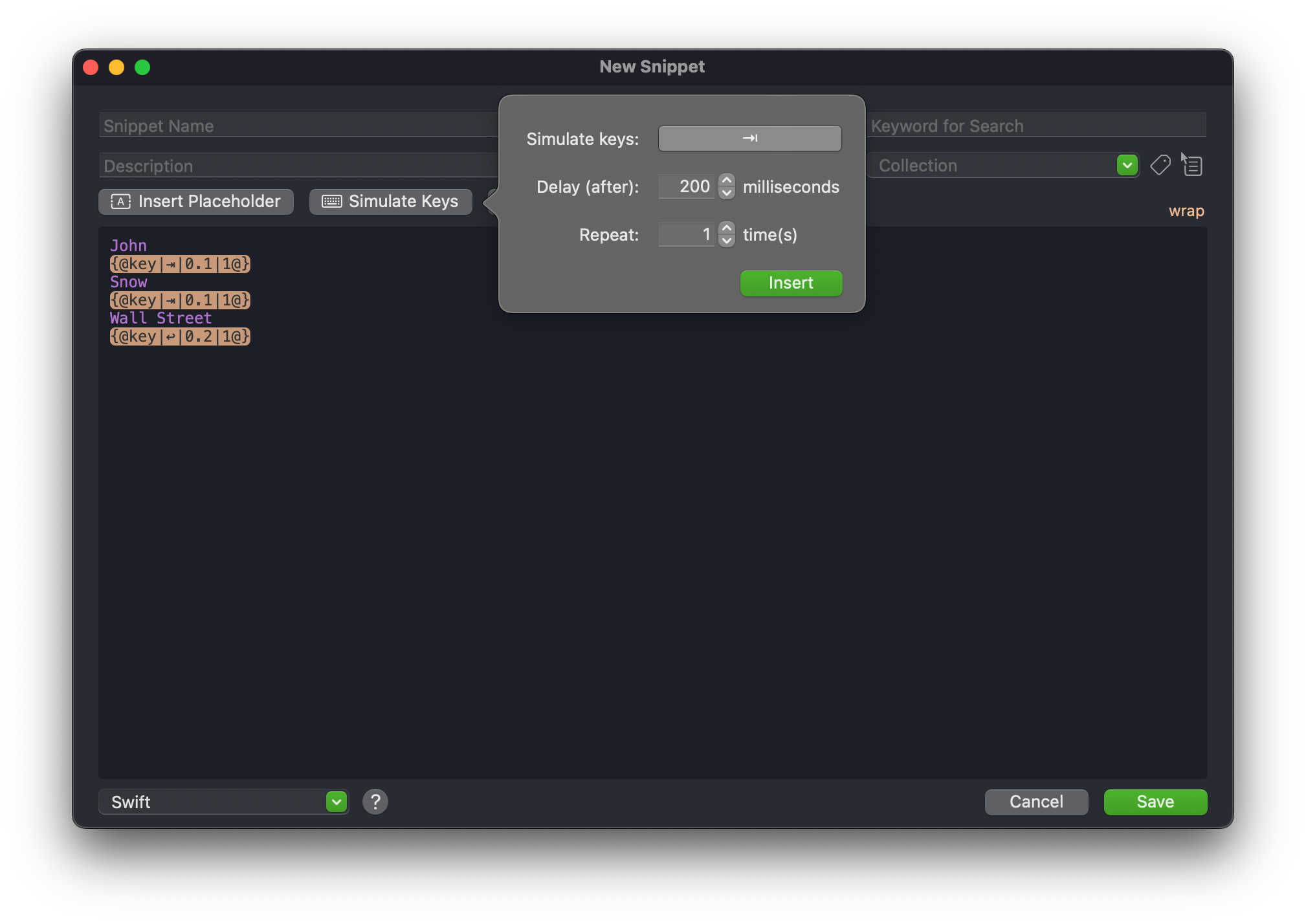Click the Insert button to confirm
The image size is (1306, 924).
(790, 282)
